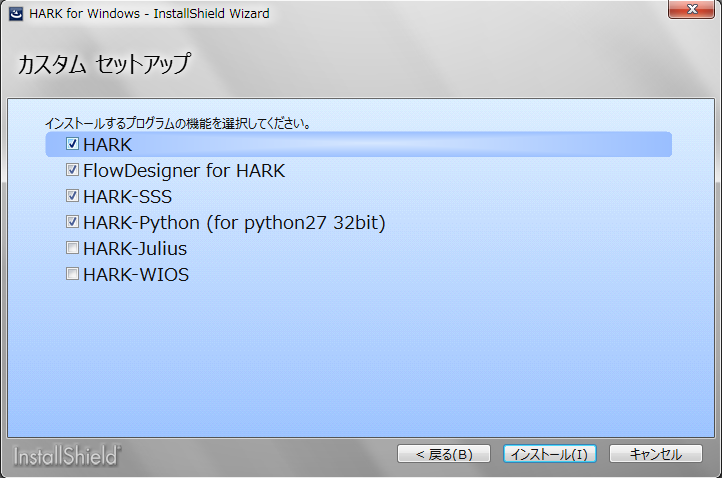Viewport: 722px width, 478px height.
Task: Toggle the FlowDesigner for HARK checkbox
Action: tap(72, 170)
